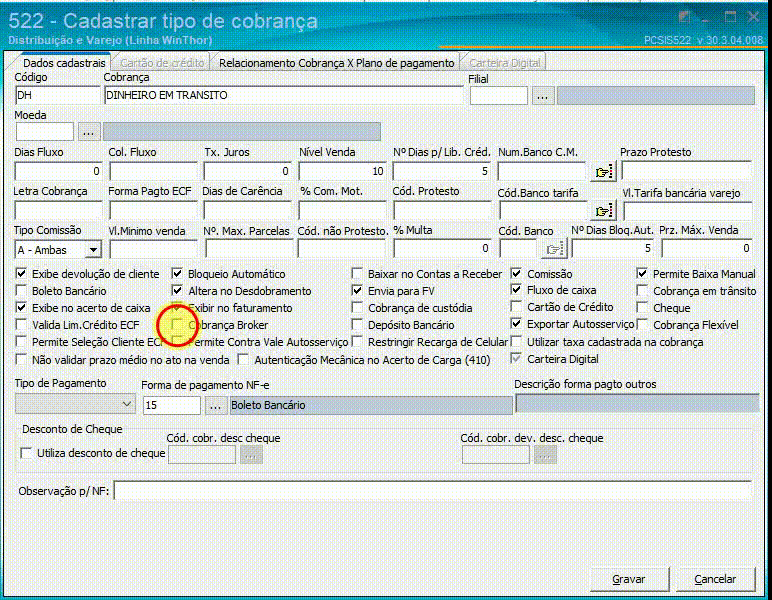Enable Não validar prazo médio checkbox
The image size is (772, 600).
pos(21,360)
